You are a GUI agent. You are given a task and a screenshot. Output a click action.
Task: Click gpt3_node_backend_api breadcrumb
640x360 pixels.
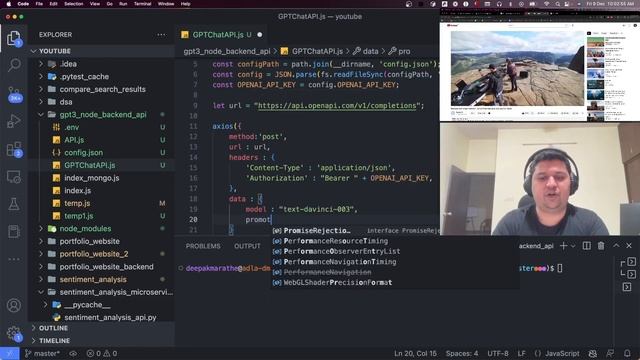point(227,51)
